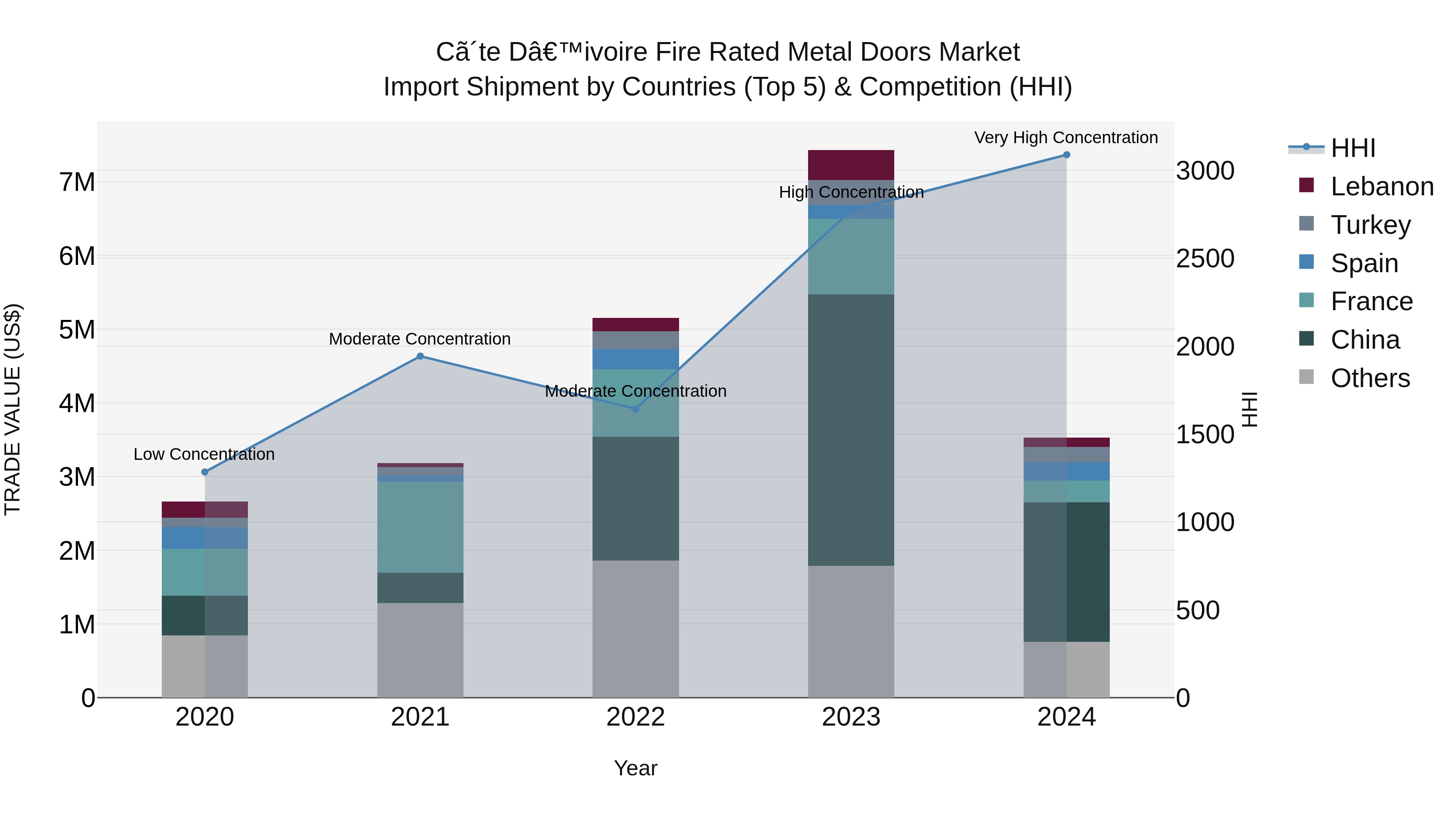Click the Lebanon maroon legend swatch
1456x819 pixels.
[1306, 185]
